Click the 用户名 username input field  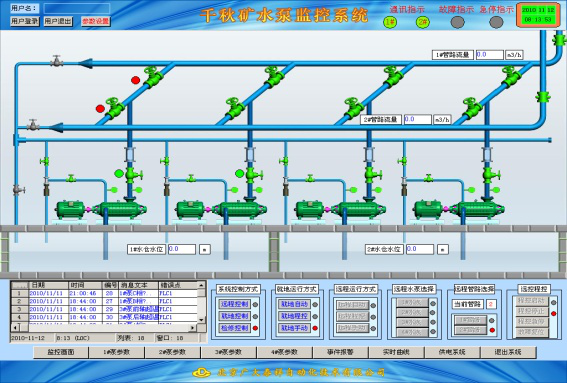click(77, 8)
